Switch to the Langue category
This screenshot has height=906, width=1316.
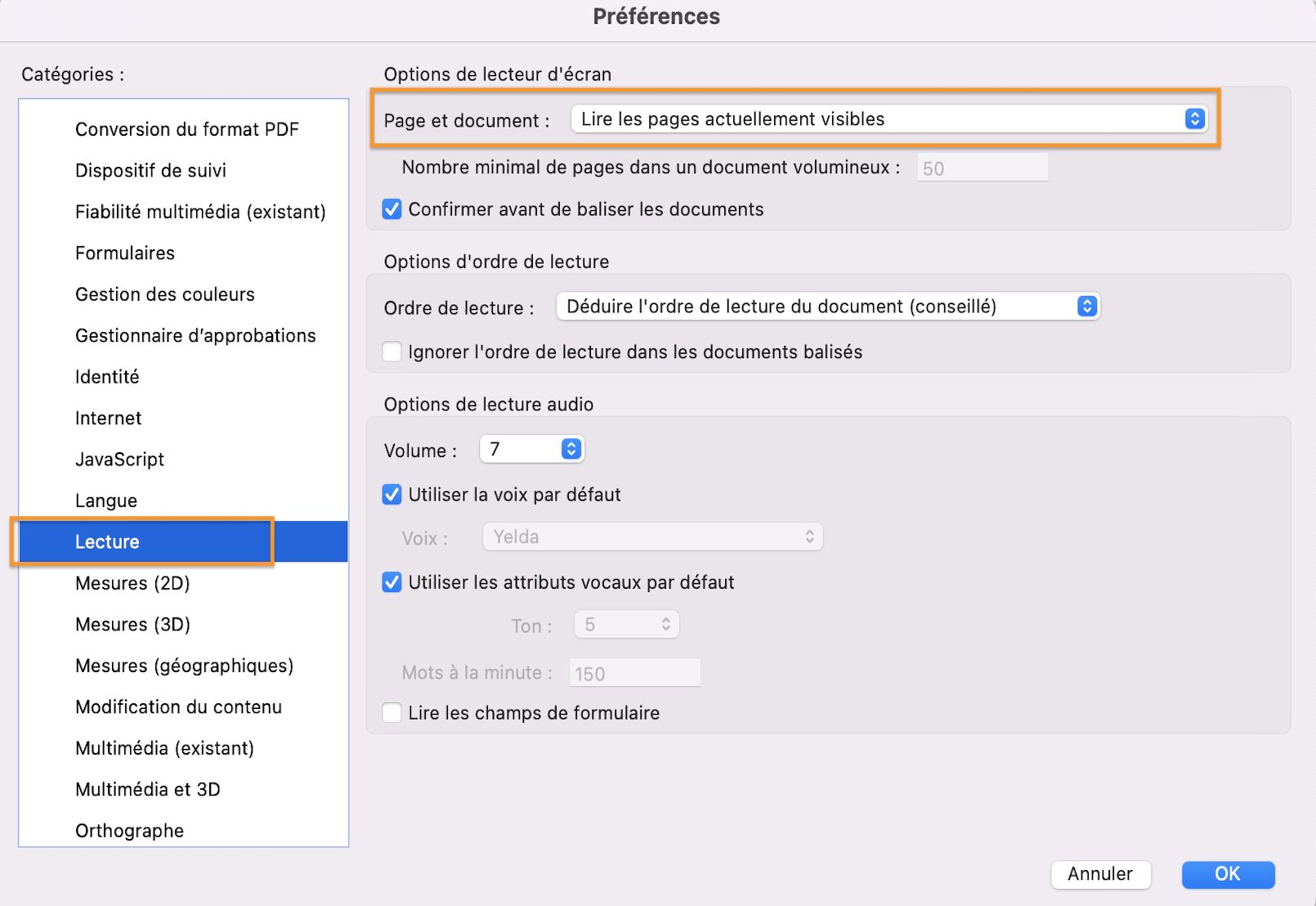[x=106, y=500]
